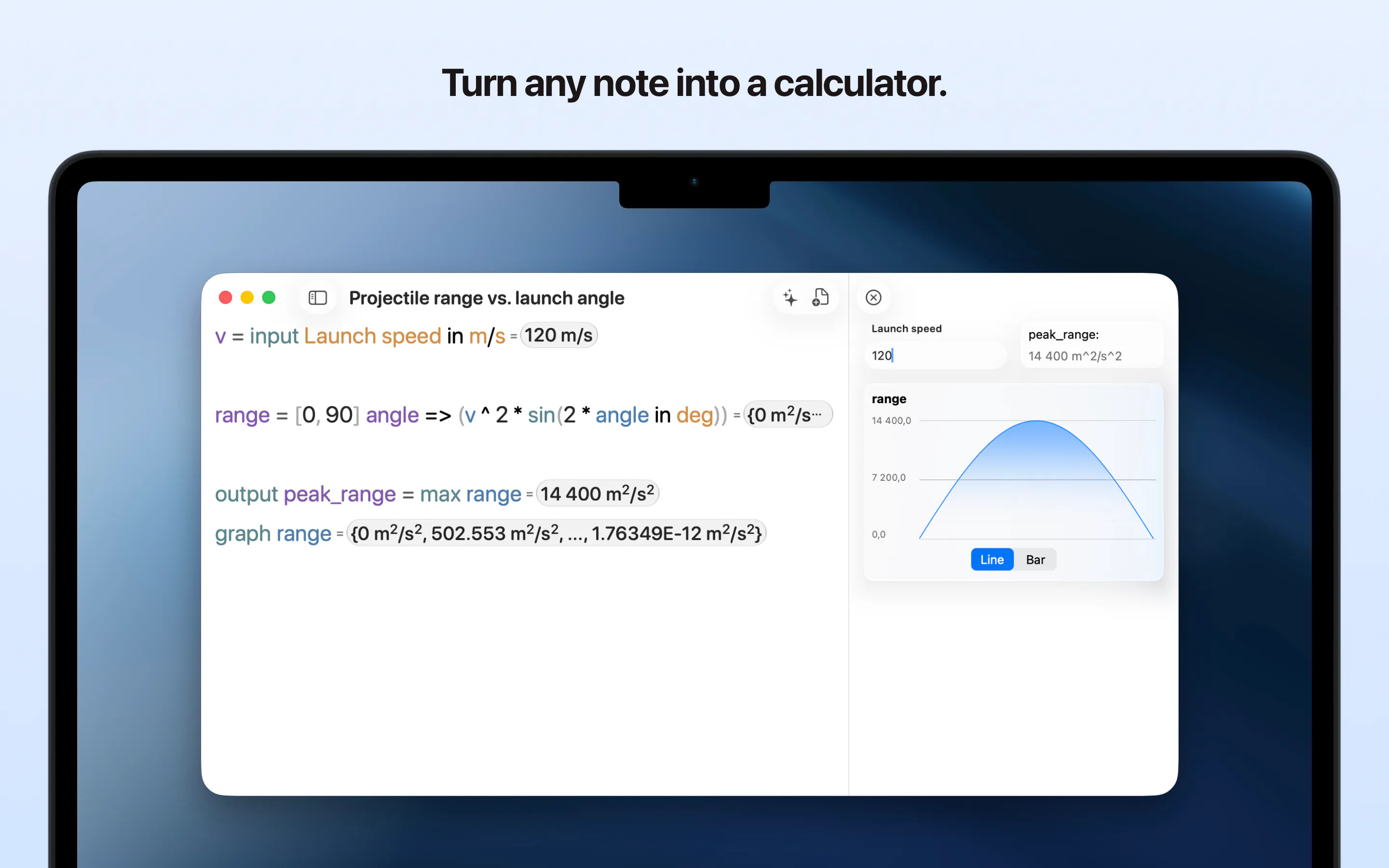This screenshot has height=868, width=1389.
Task: Click the '120 m/s' result pill
Action: click(x=558, y=335)
